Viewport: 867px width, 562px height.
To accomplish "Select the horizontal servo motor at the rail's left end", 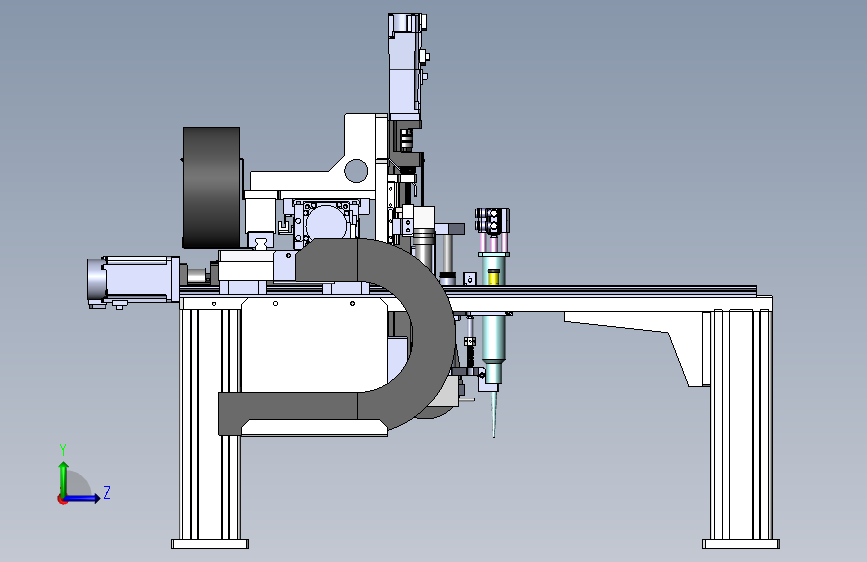I will (134, 280).
